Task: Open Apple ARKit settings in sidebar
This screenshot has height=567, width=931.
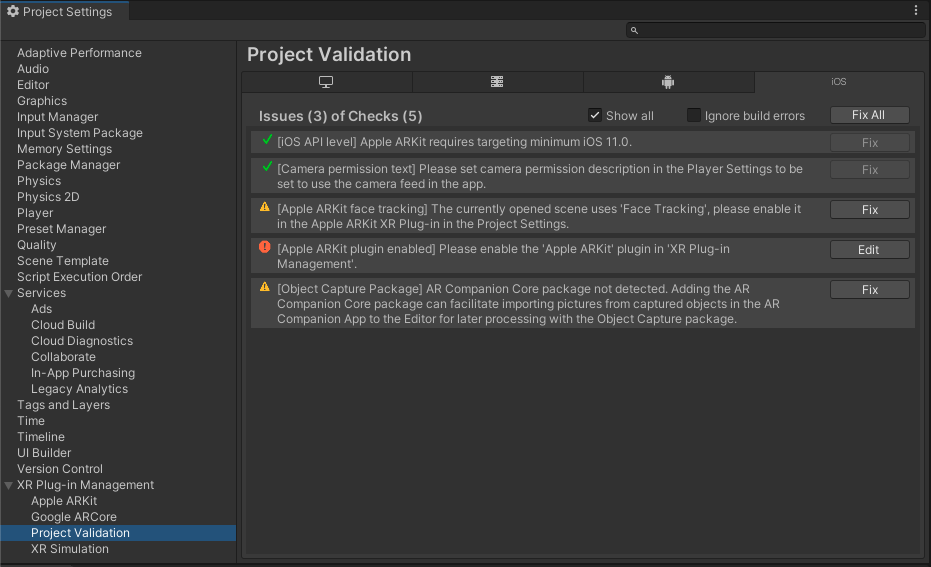Action: 64,501
